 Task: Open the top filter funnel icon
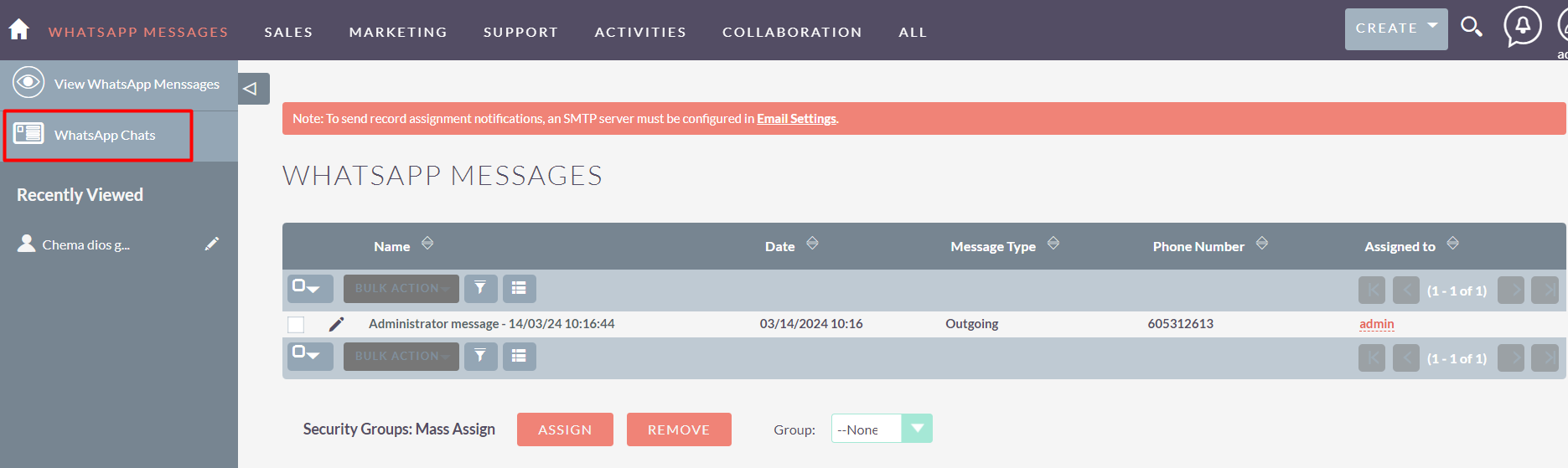[x=480, y=288]
